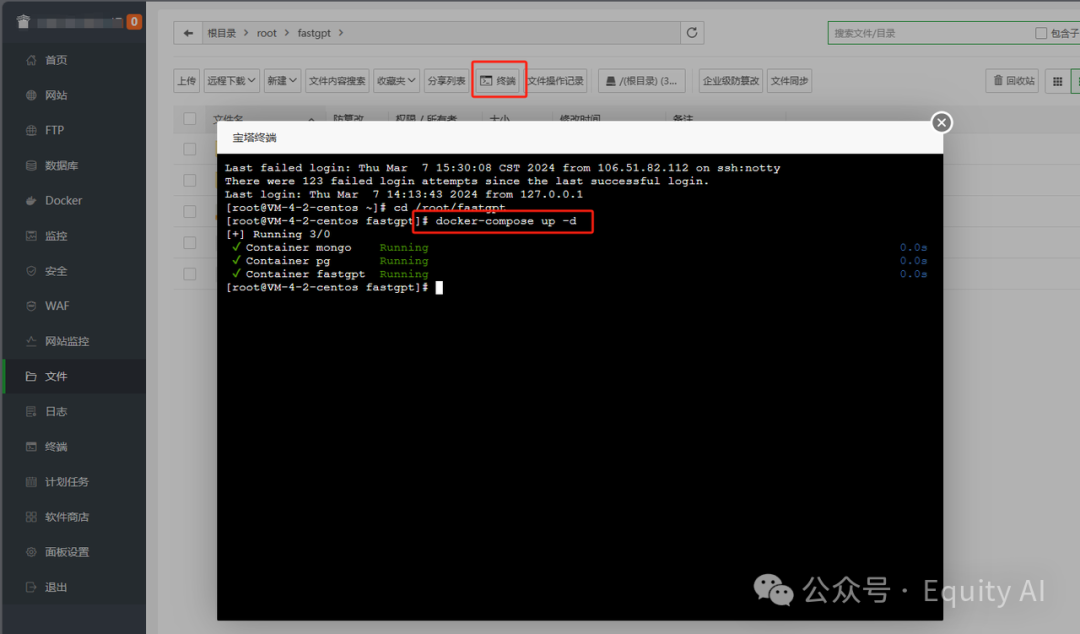This screenshot has width=1080, height=634.
Task: Open 首页 in the sidebar
Action: coord(55,60)
